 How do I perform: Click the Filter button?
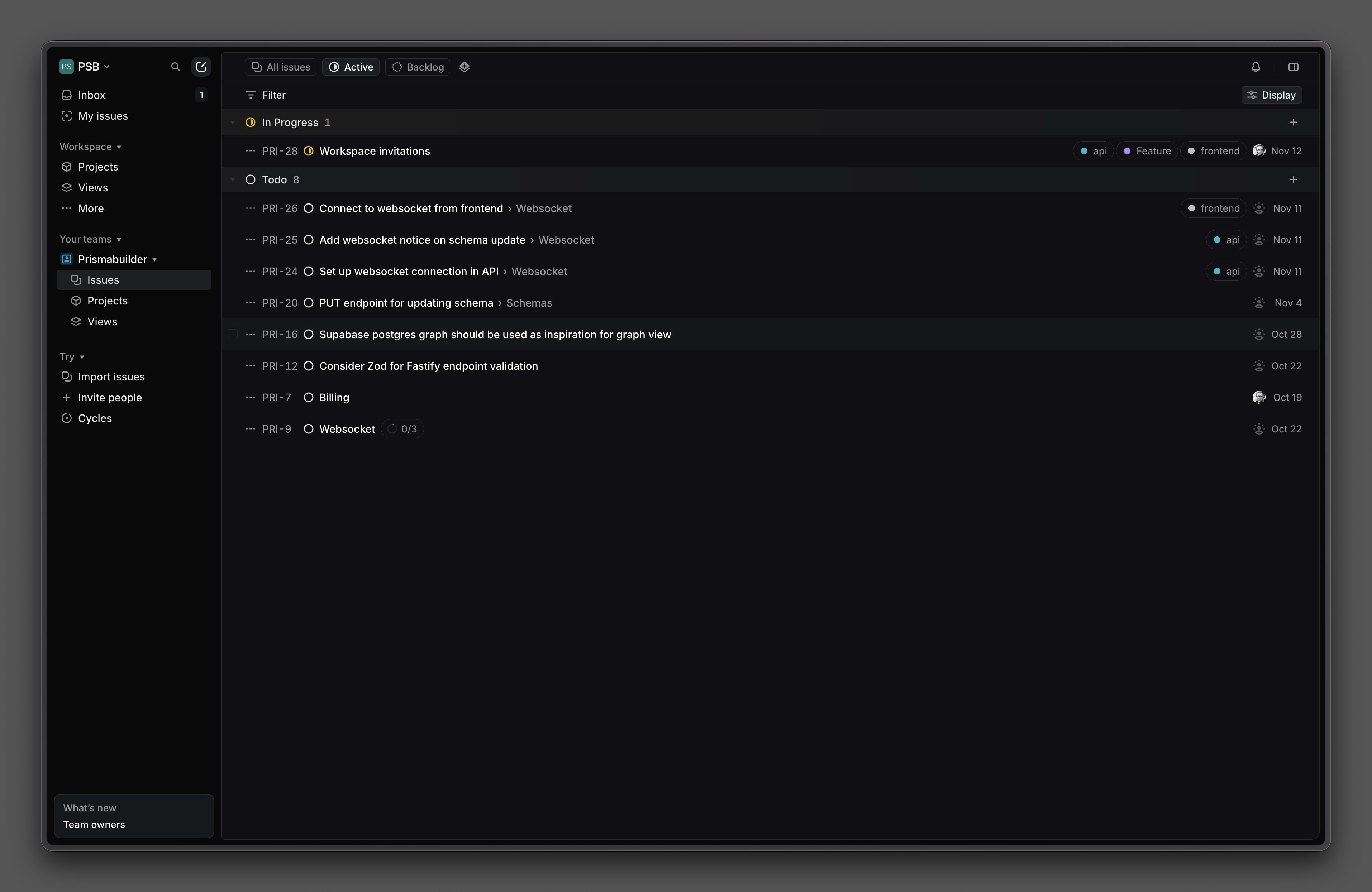(266, 95)
